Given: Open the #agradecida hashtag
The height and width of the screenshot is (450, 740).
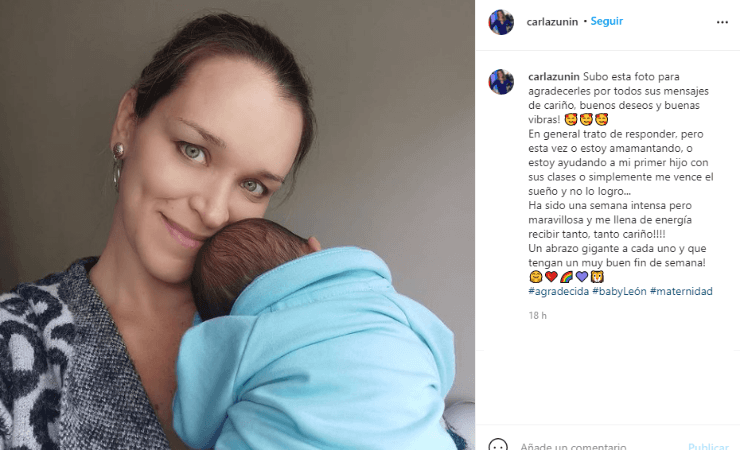Looking at the screenshot, I should (x=558, y=291).
